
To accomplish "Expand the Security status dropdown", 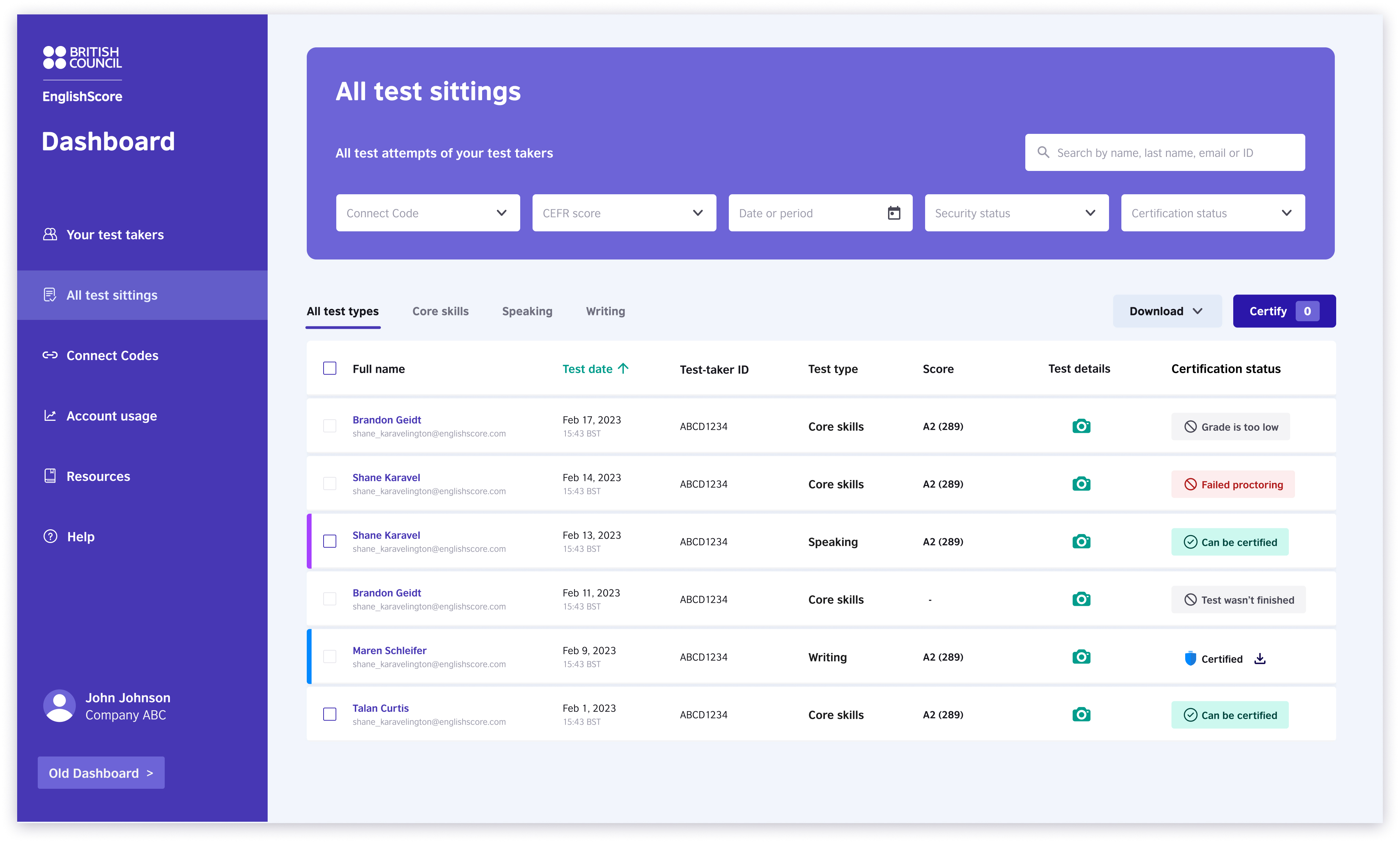I will (x=1016, y=213).
